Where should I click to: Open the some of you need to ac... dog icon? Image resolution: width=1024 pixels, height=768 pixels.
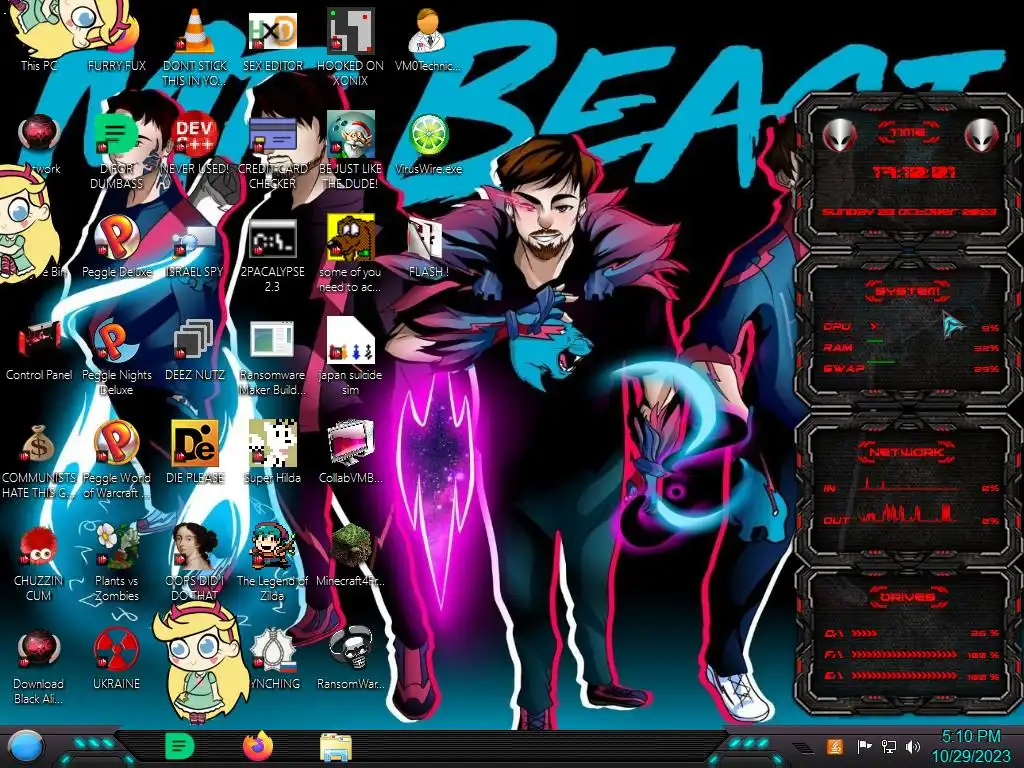[350, 253]
